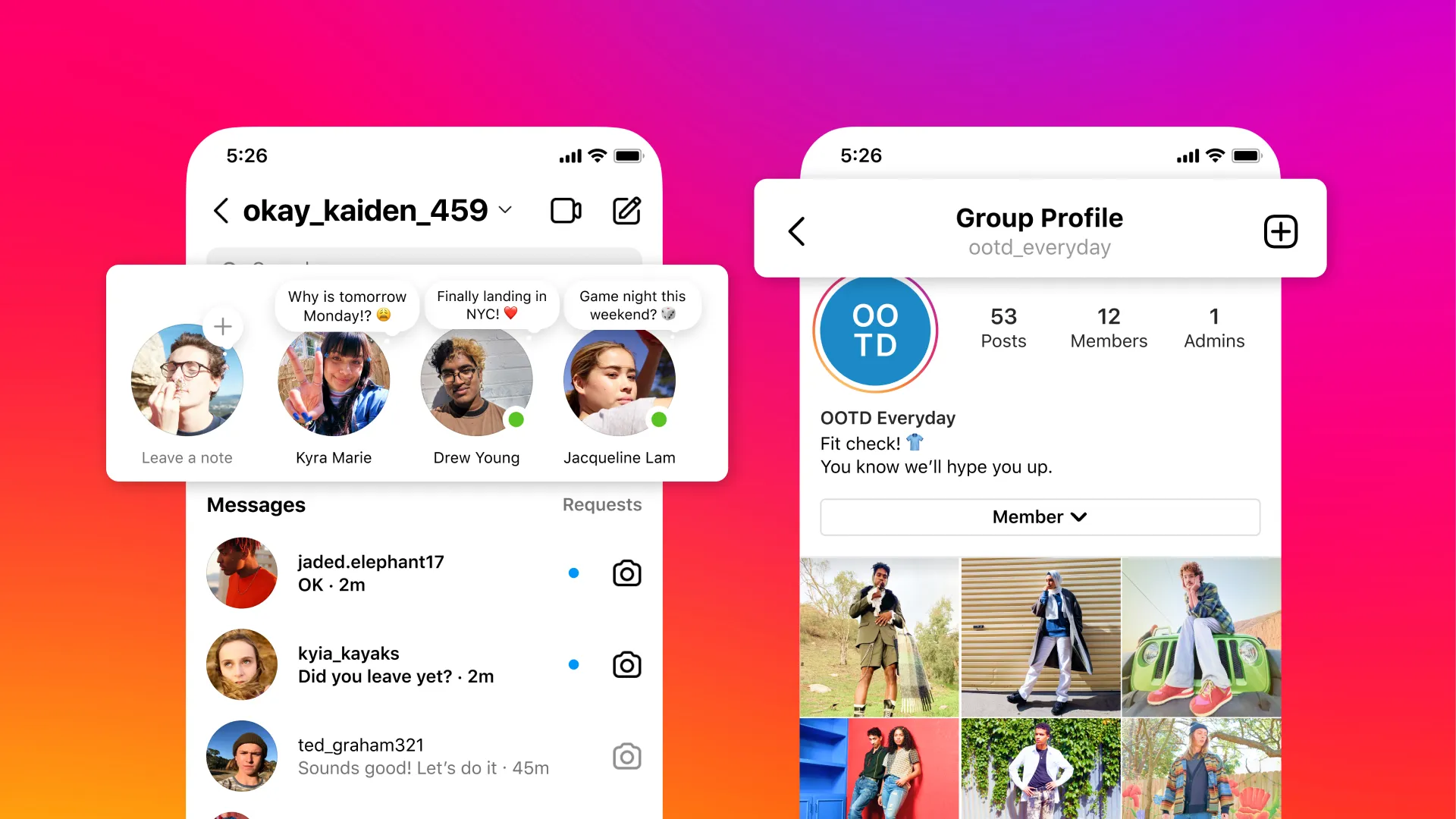
Task: Tap the camera icon next to jaded.elephant17
Action: (627, 573)
